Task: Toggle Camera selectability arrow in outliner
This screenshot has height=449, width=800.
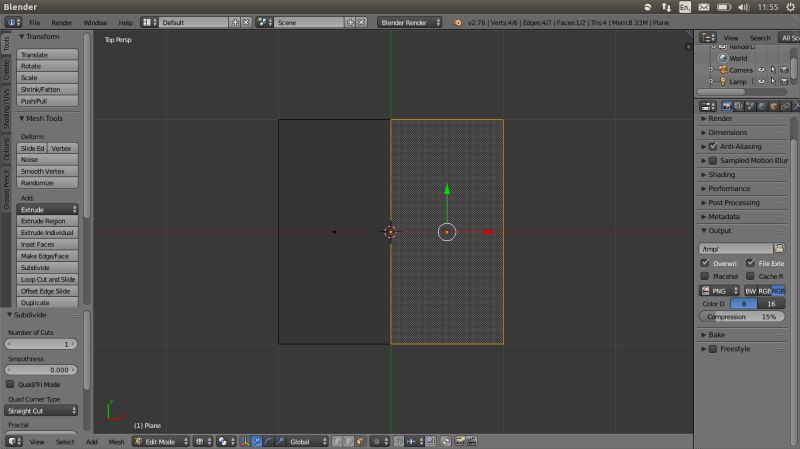Action: pyautogui.click(x=773, y=70)
